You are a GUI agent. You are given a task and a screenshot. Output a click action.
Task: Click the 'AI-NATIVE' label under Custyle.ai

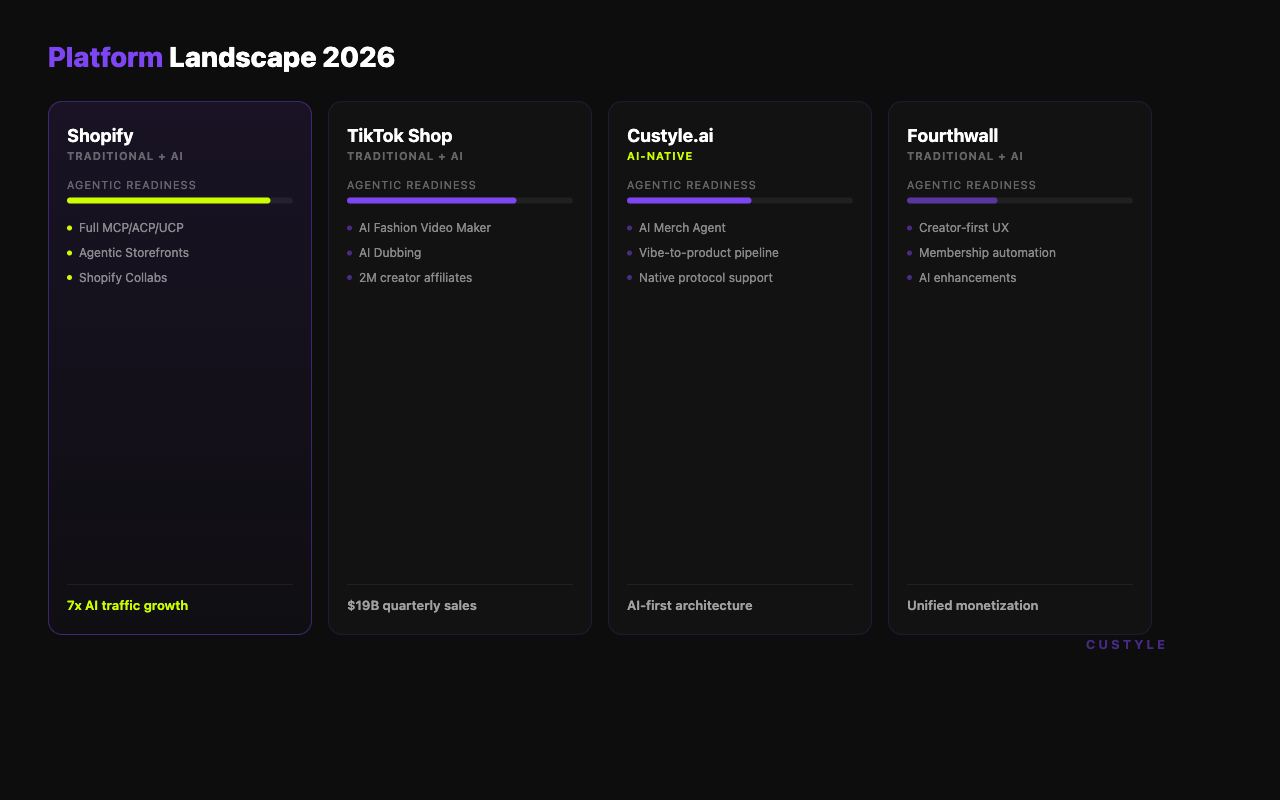tap(660, 157)
